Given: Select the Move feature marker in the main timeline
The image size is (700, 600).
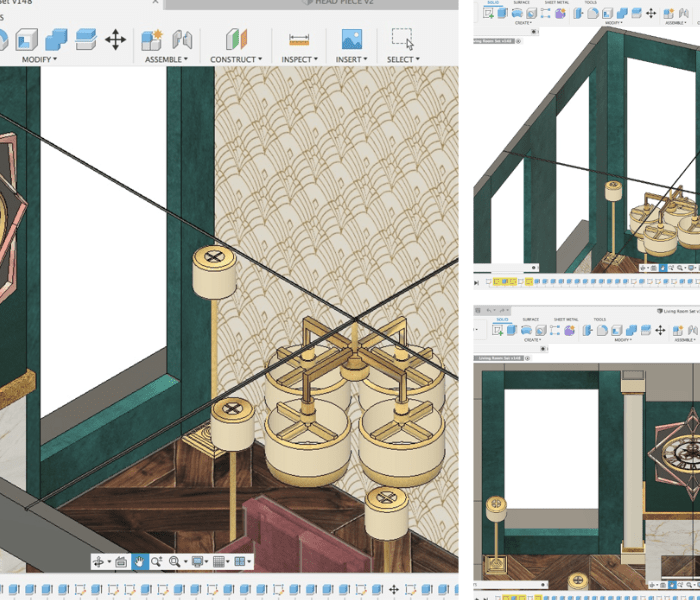Looking at the screenshot, I should tap(394, 590).
